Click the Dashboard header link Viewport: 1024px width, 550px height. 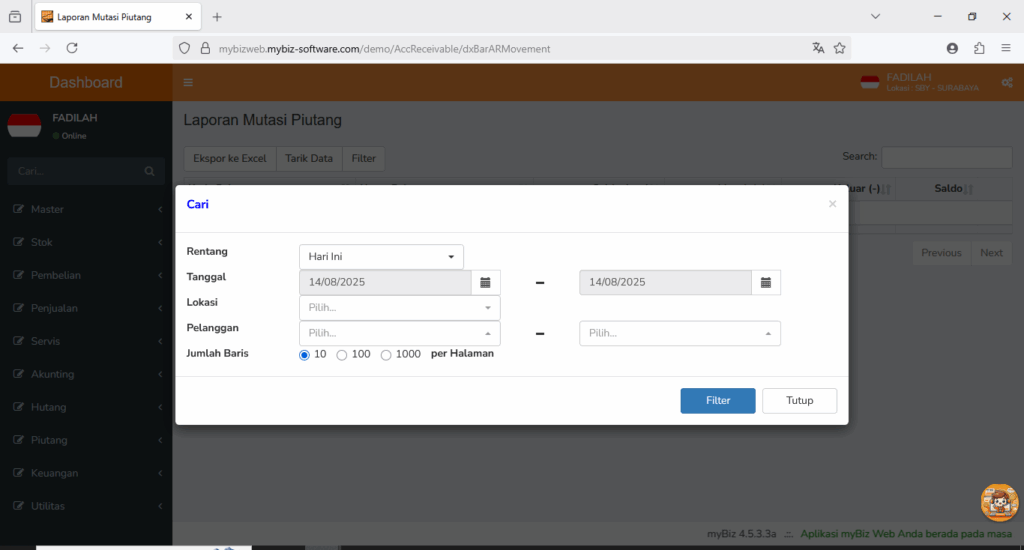click(86, 82)
